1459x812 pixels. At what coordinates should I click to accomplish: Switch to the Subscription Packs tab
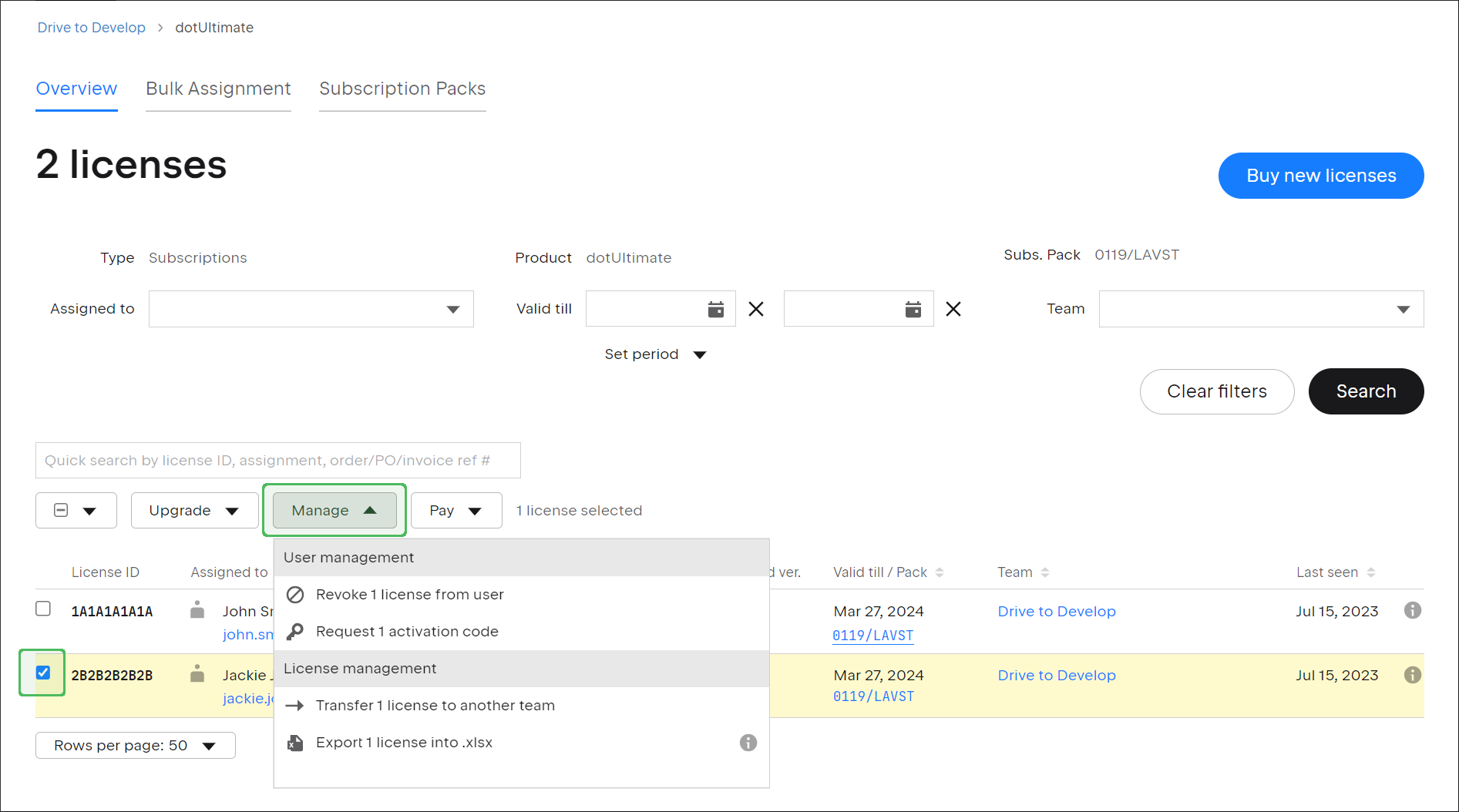(x=402, y=89)
